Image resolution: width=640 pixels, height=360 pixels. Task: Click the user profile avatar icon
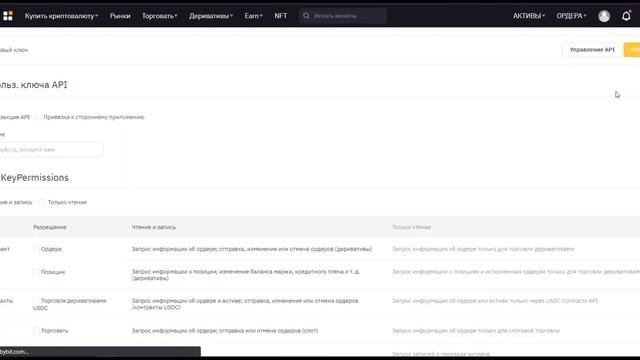click(604, 16)
